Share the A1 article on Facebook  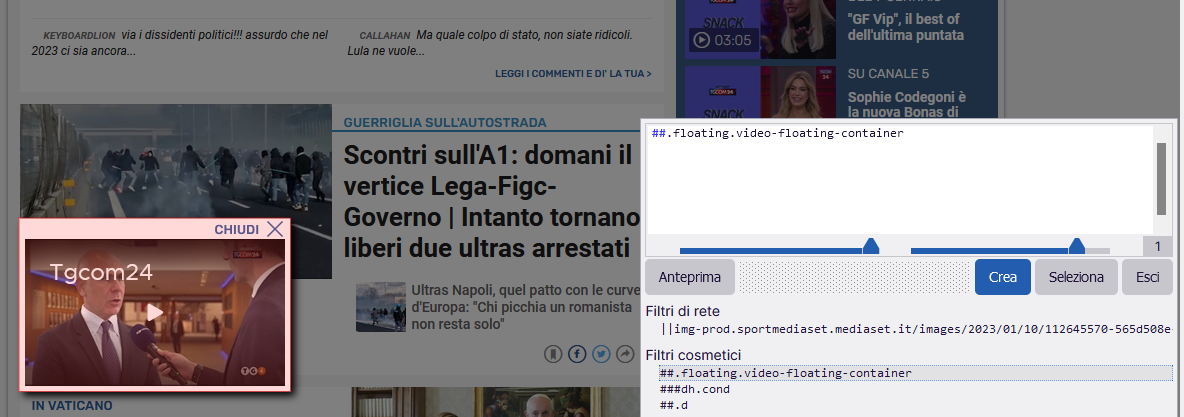point(578,354)
